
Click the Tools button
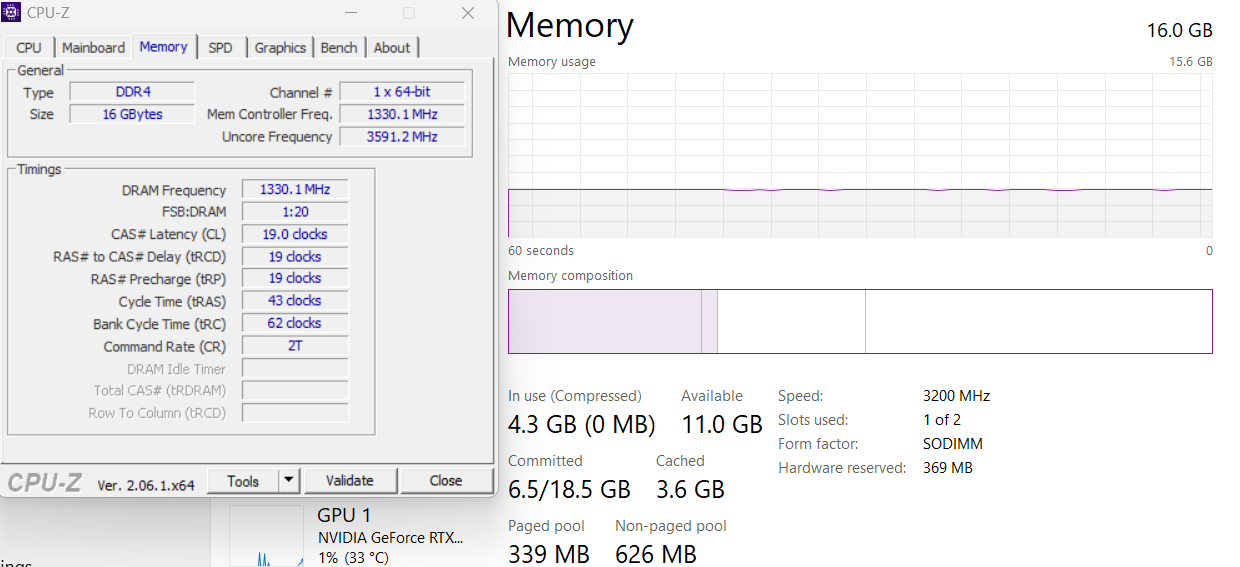(243, 481)
